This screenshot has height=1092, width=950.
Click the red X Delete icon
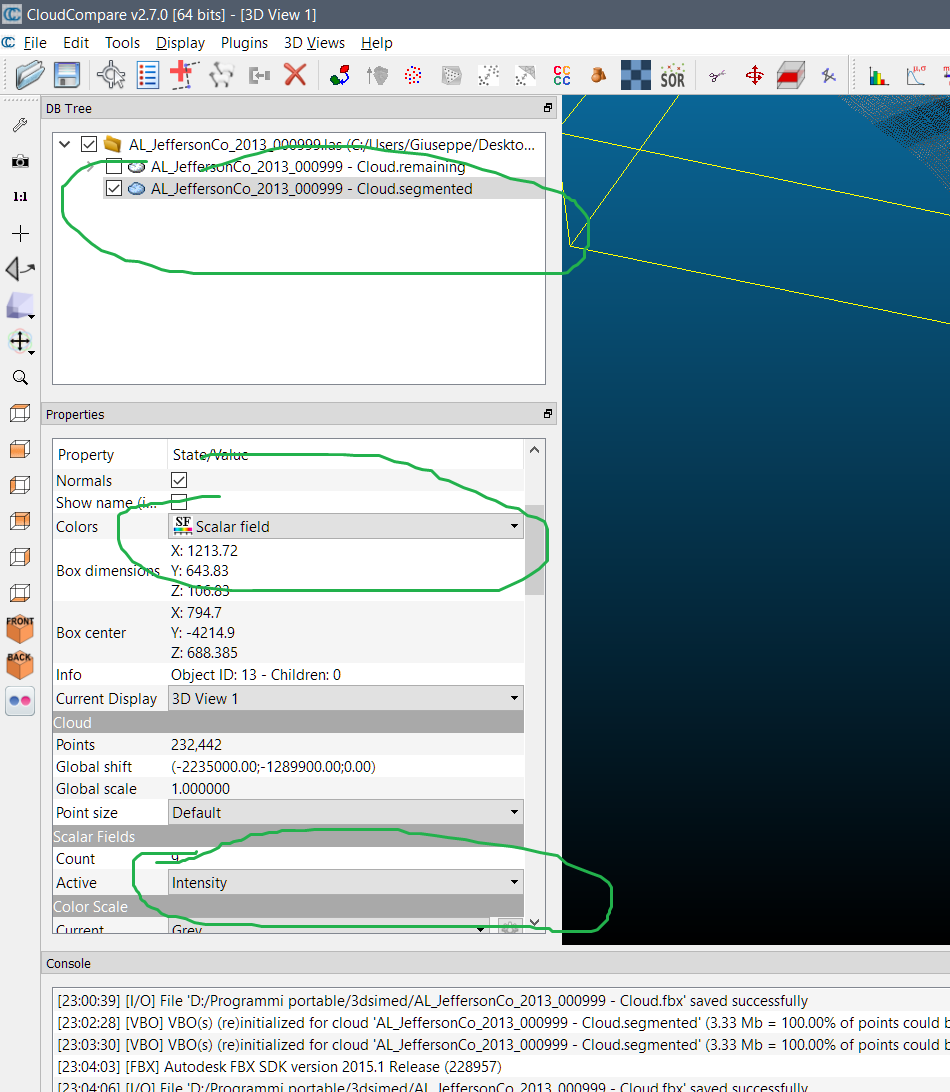click(295, 75)
